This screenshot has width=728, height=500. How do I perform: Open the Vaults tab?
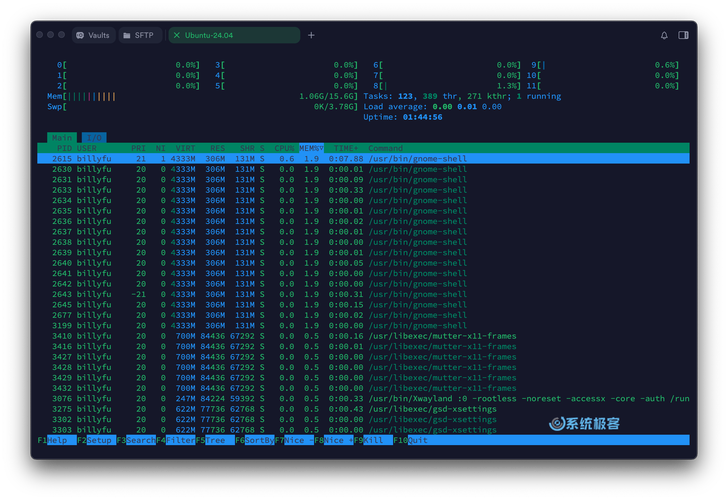(93, 35)
